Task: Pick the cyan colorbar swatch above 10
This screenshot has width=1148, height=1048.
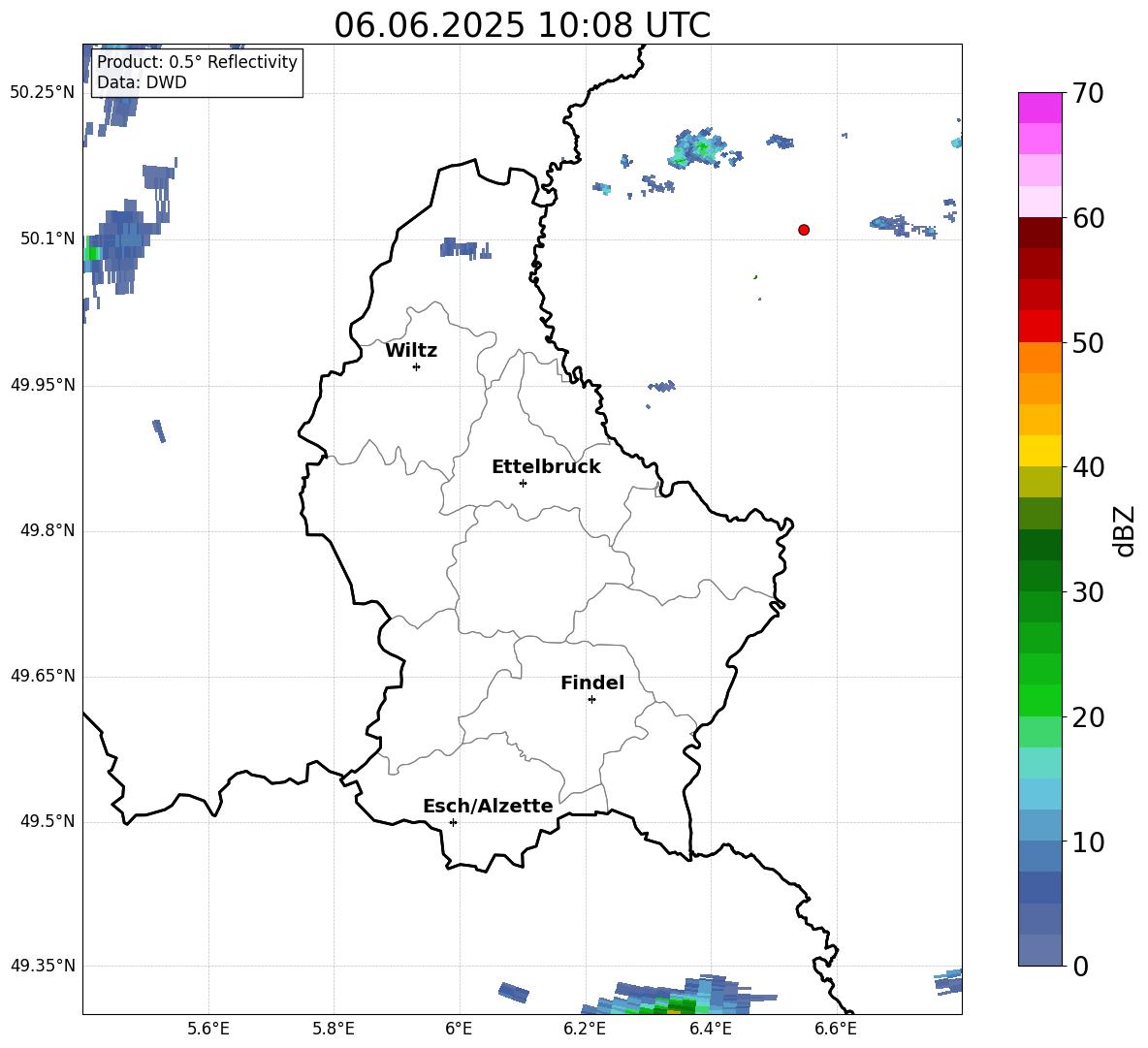Action: [x=1039, y=794]
